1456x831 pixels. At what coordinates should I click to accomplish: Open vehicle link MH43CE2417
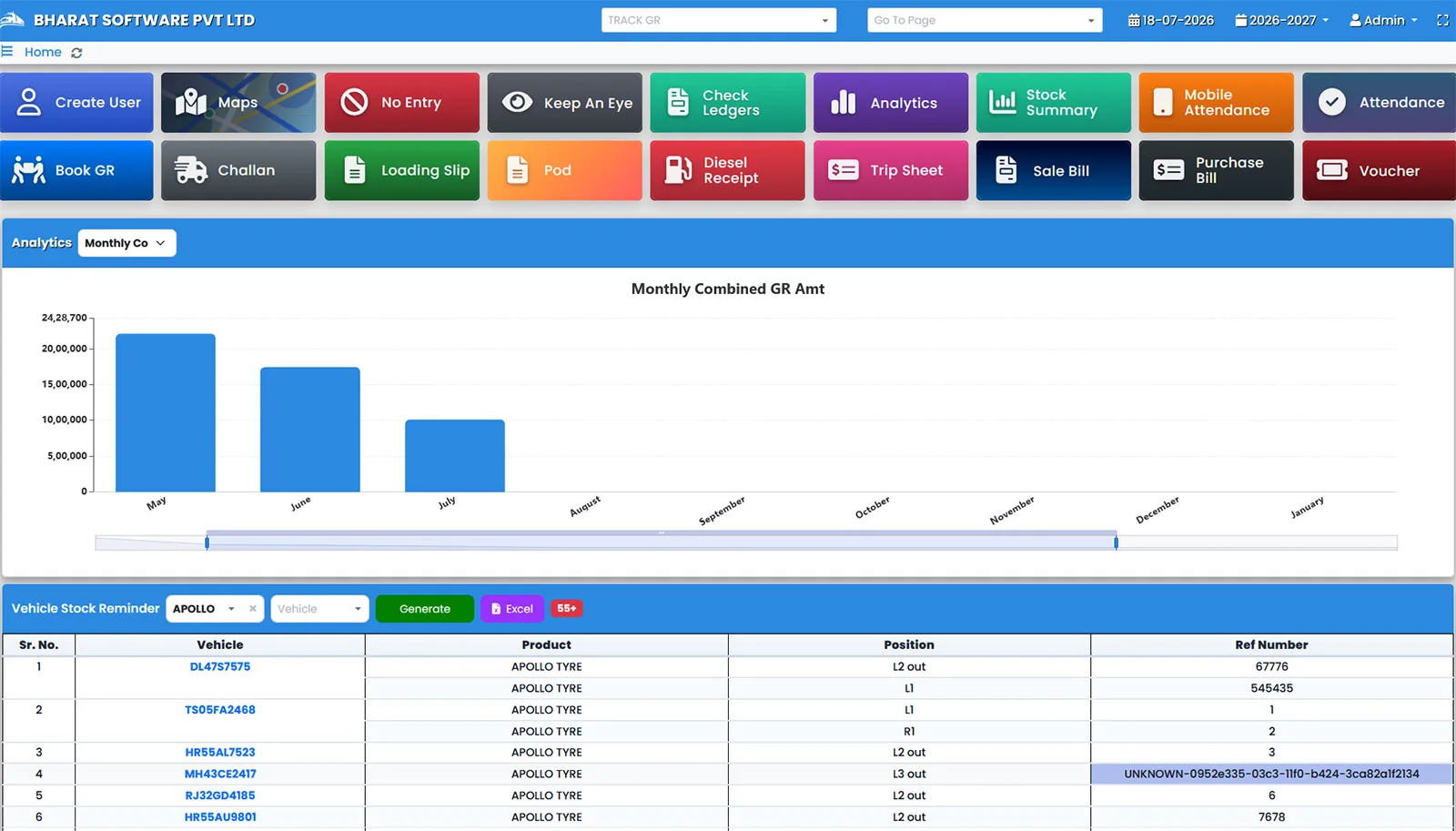(220, 775)
